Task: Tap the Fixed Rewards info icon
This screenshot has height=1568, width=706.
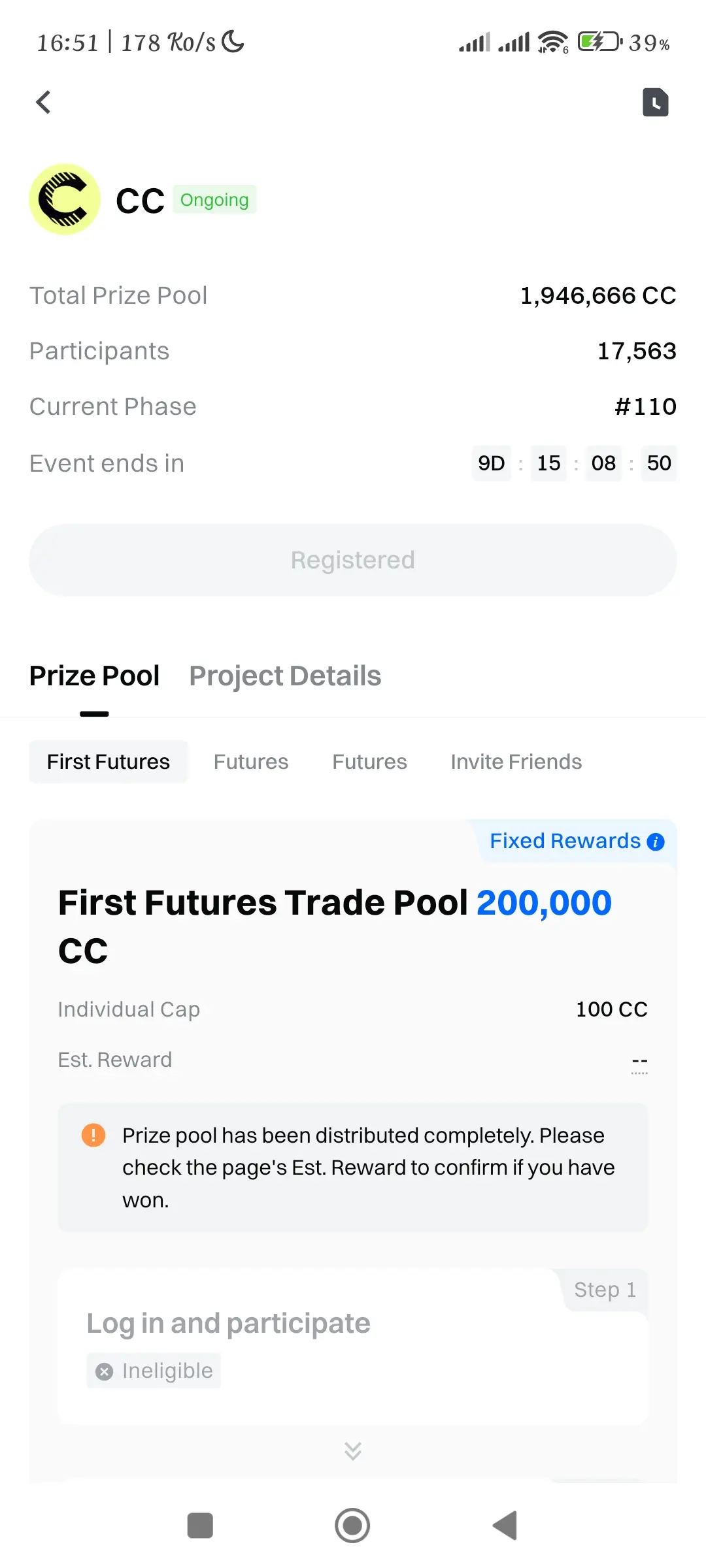Action: [x=656, y=841]
